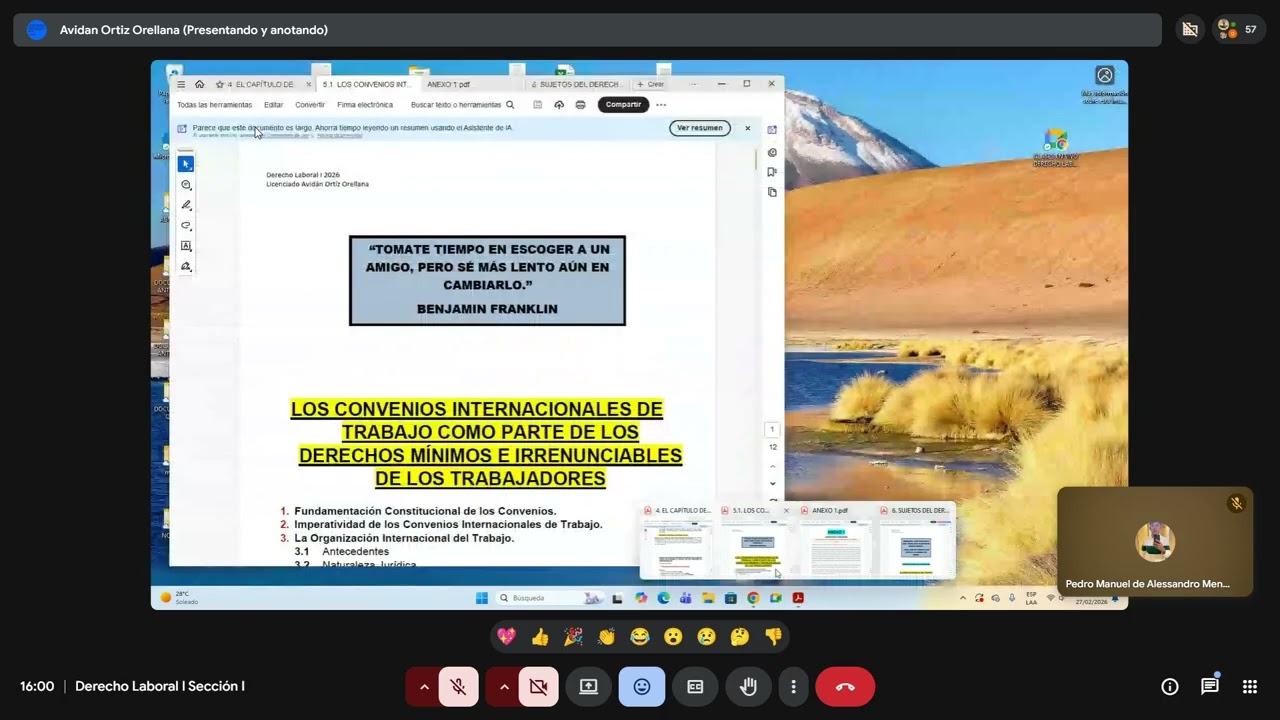The image size is (1280, 720).
Task: Open more options three-dot menu
Action: (x=793, y=687)
